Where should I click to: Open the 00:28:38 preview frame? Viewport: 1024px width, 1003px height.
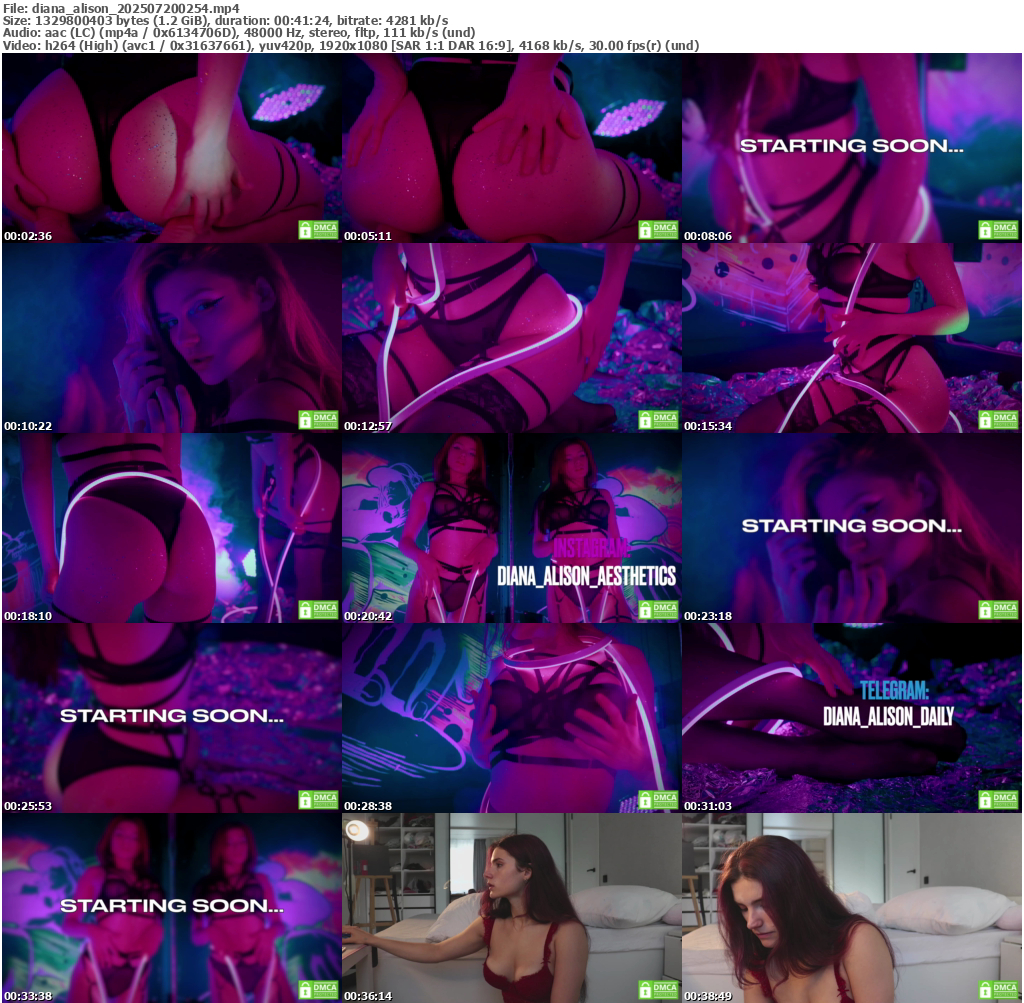click(511, 718)
